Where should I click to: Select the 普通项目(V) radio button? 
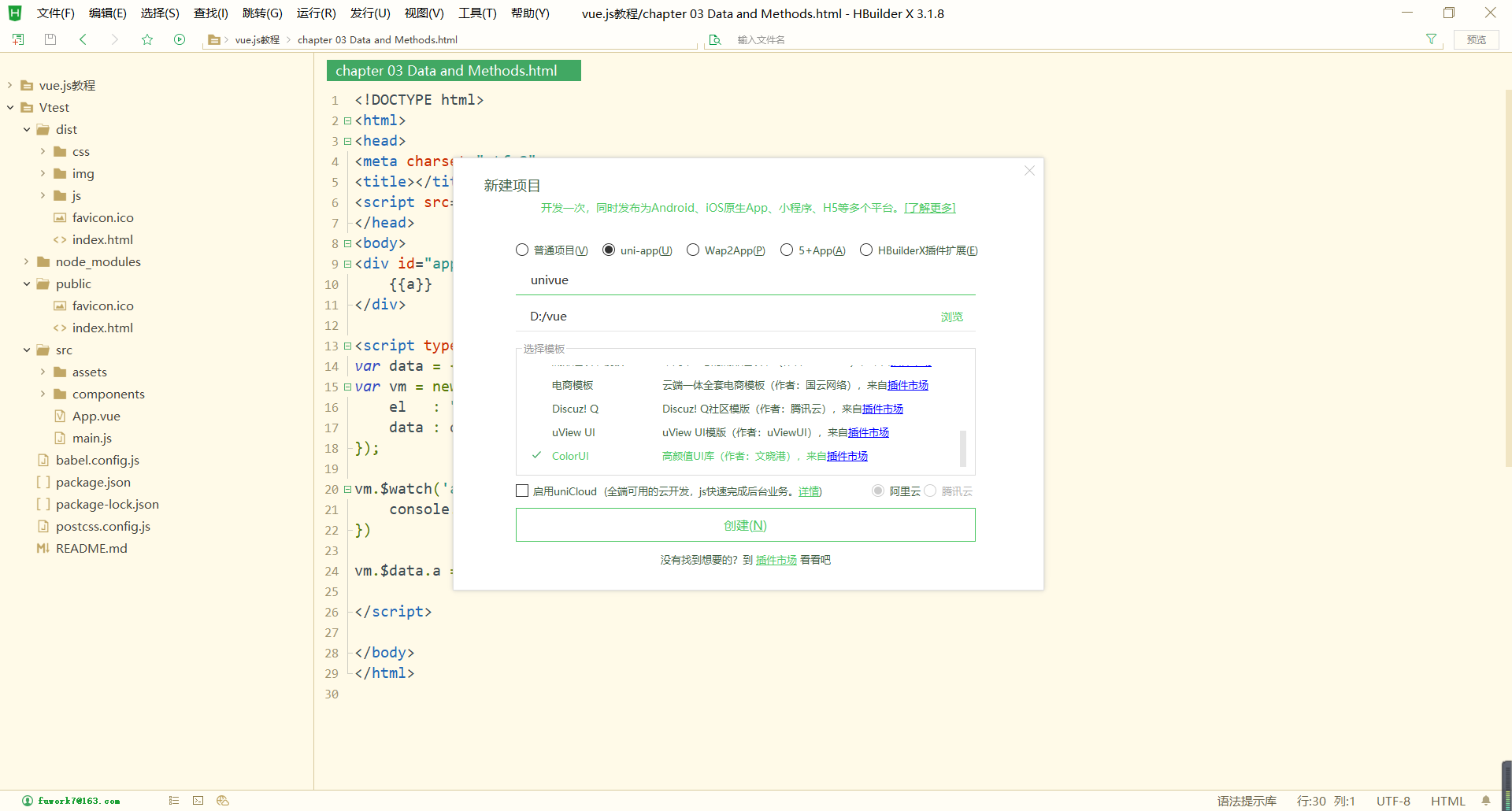[x=522, y=250]
